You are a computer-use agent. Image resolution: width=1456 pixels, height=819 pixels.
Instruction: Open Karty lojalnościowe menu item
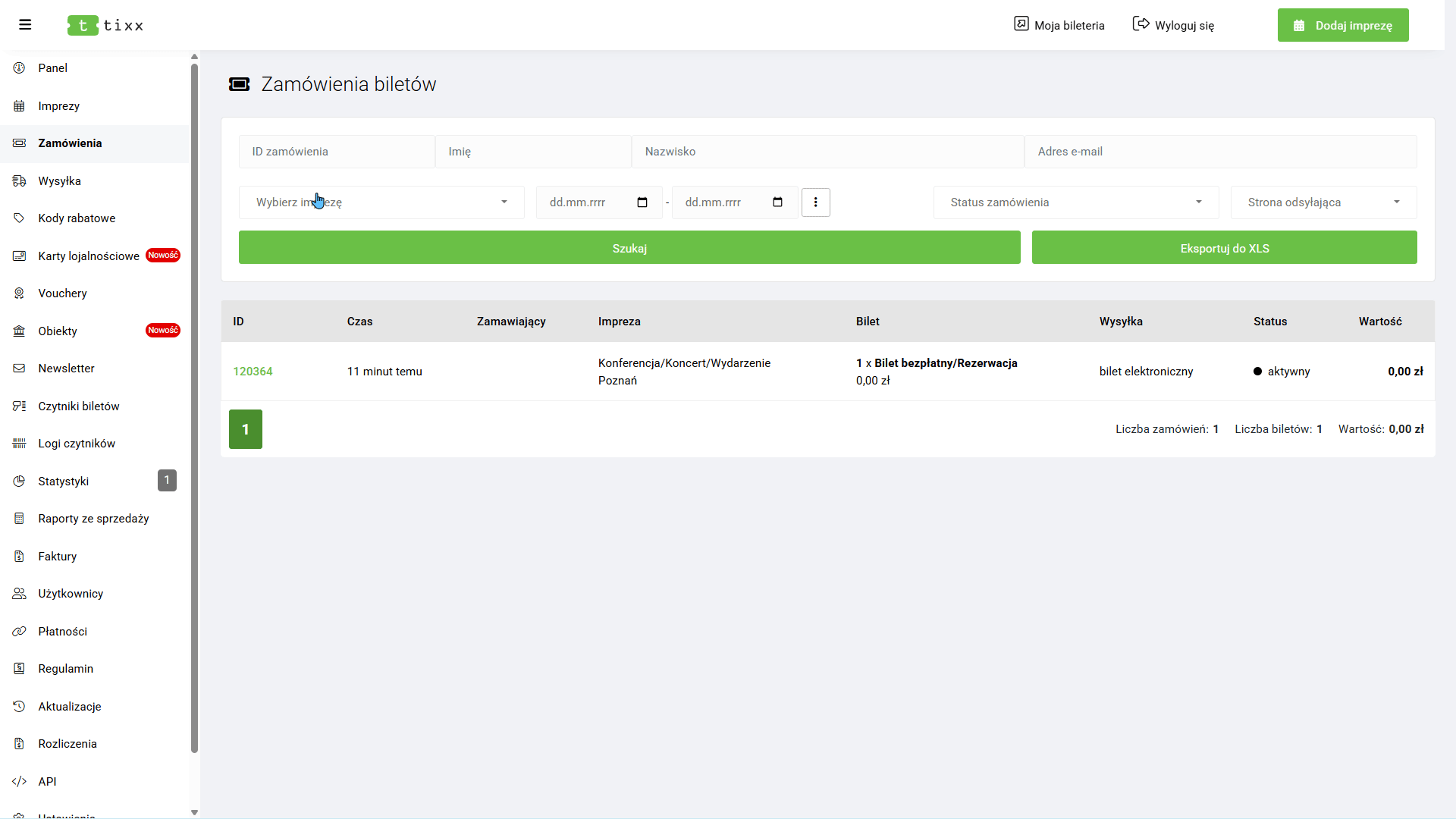pyautogui.click(x=89, y=256)
